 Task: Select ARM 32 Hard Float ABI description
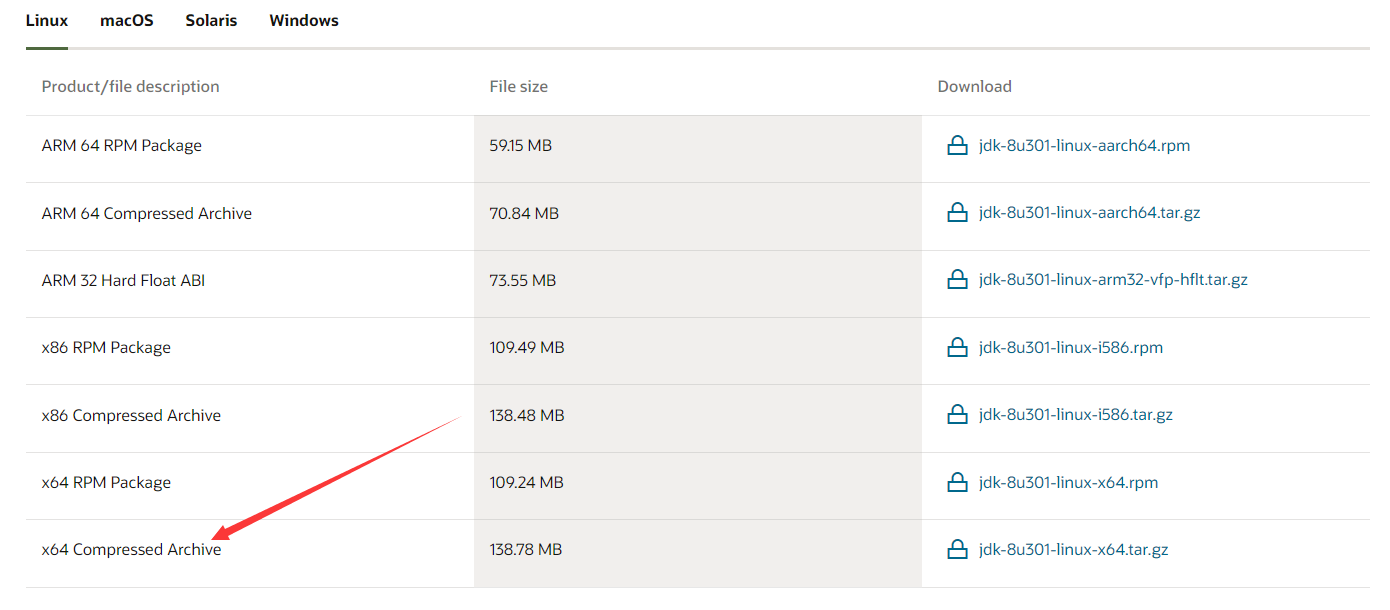pos(123,281)
